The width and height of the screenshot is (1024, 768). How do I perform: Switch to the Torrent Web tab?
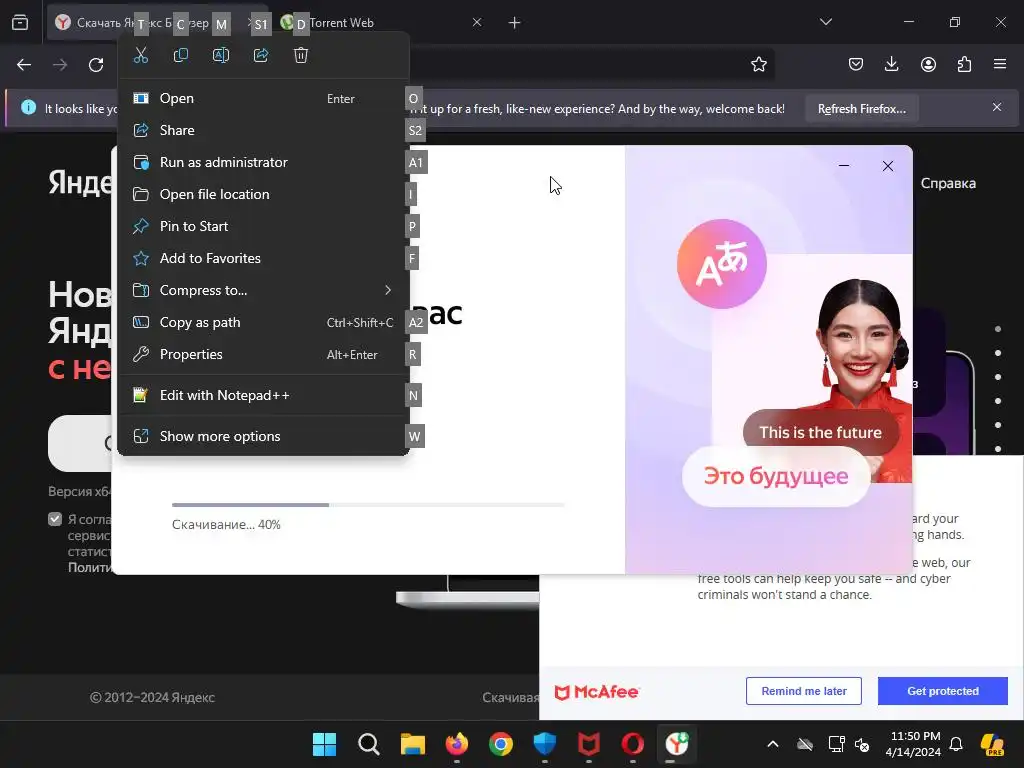[x=382, y=23]
